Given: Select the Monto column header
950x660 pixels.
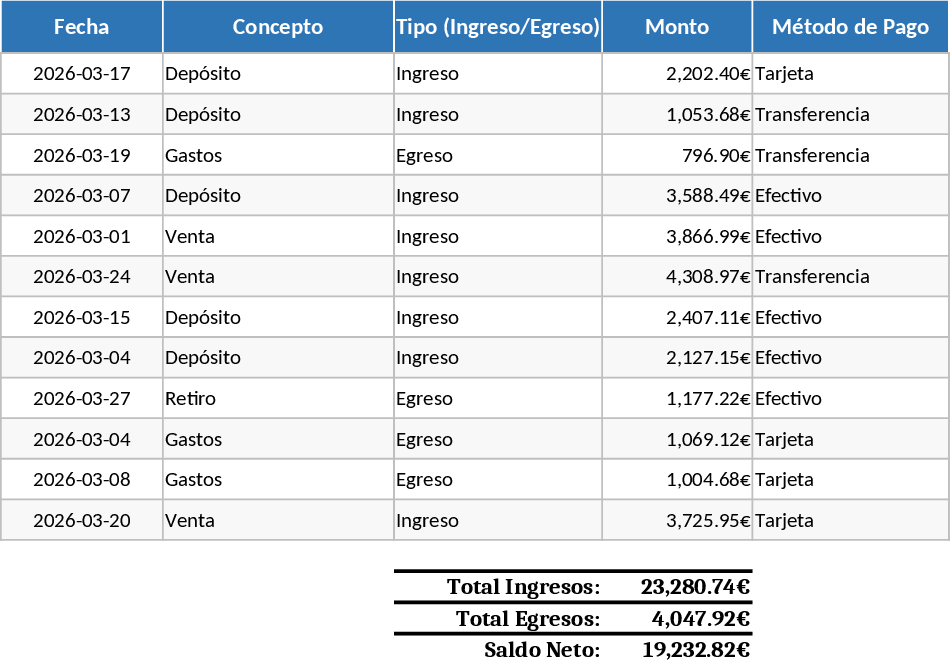Looking at the screenshot, I should coord(677,27).
